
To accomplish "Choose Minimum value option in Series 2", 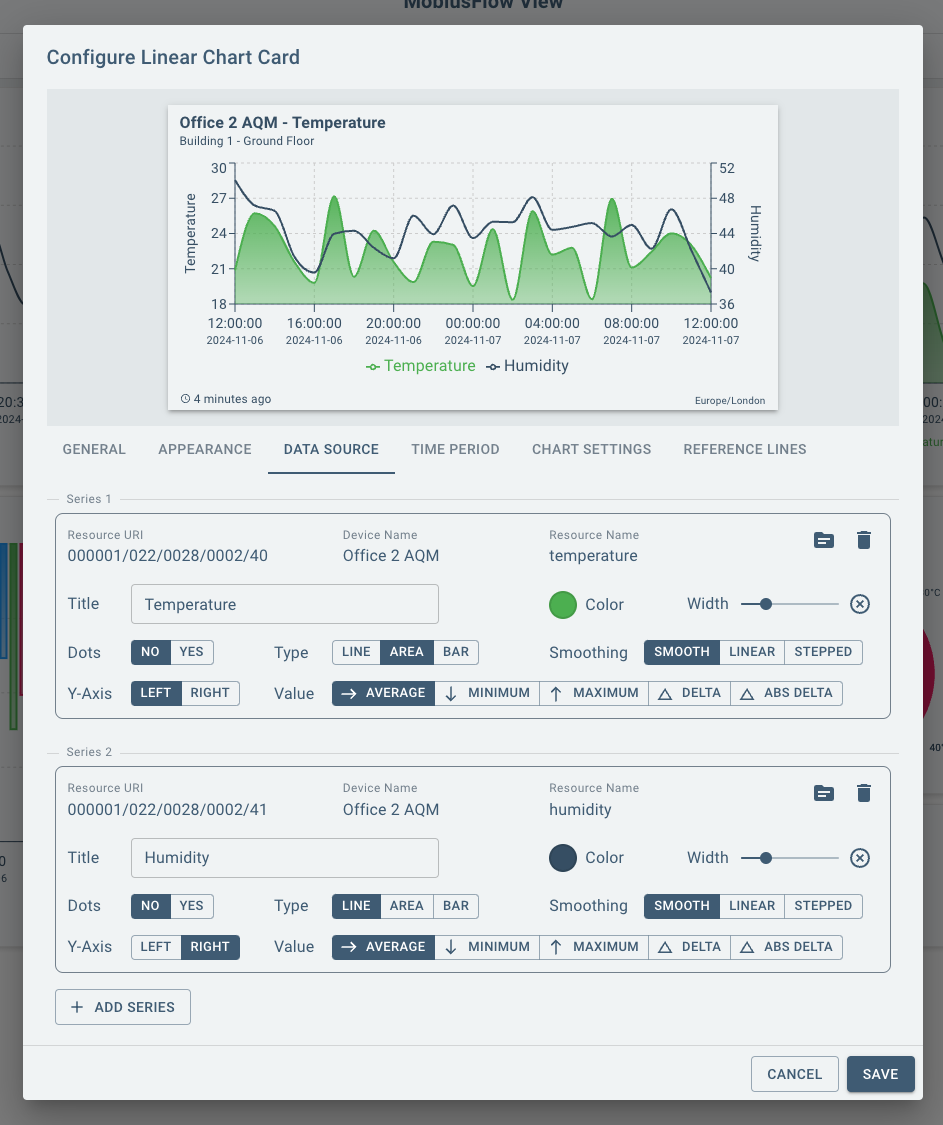I will click(487, 947).
